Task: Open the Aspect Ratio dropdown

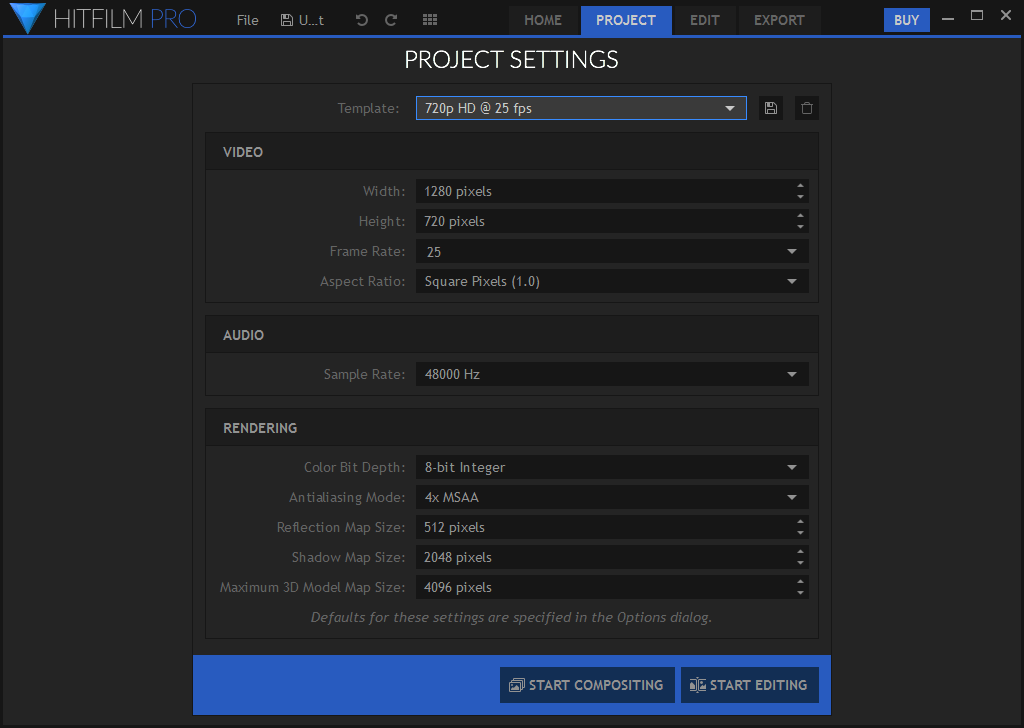Action: click(612, 282)
